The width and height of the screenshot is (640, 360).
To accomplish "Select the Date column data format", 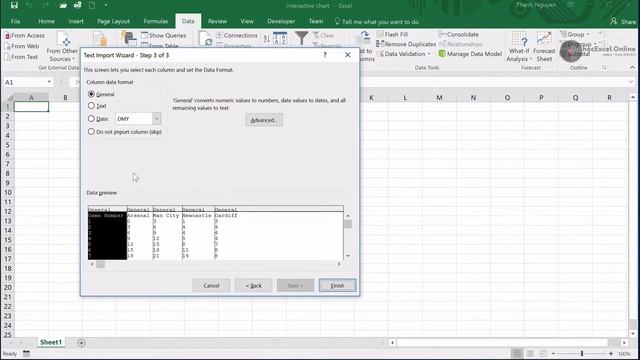I will pyautogui.click(x=91, y=119).
